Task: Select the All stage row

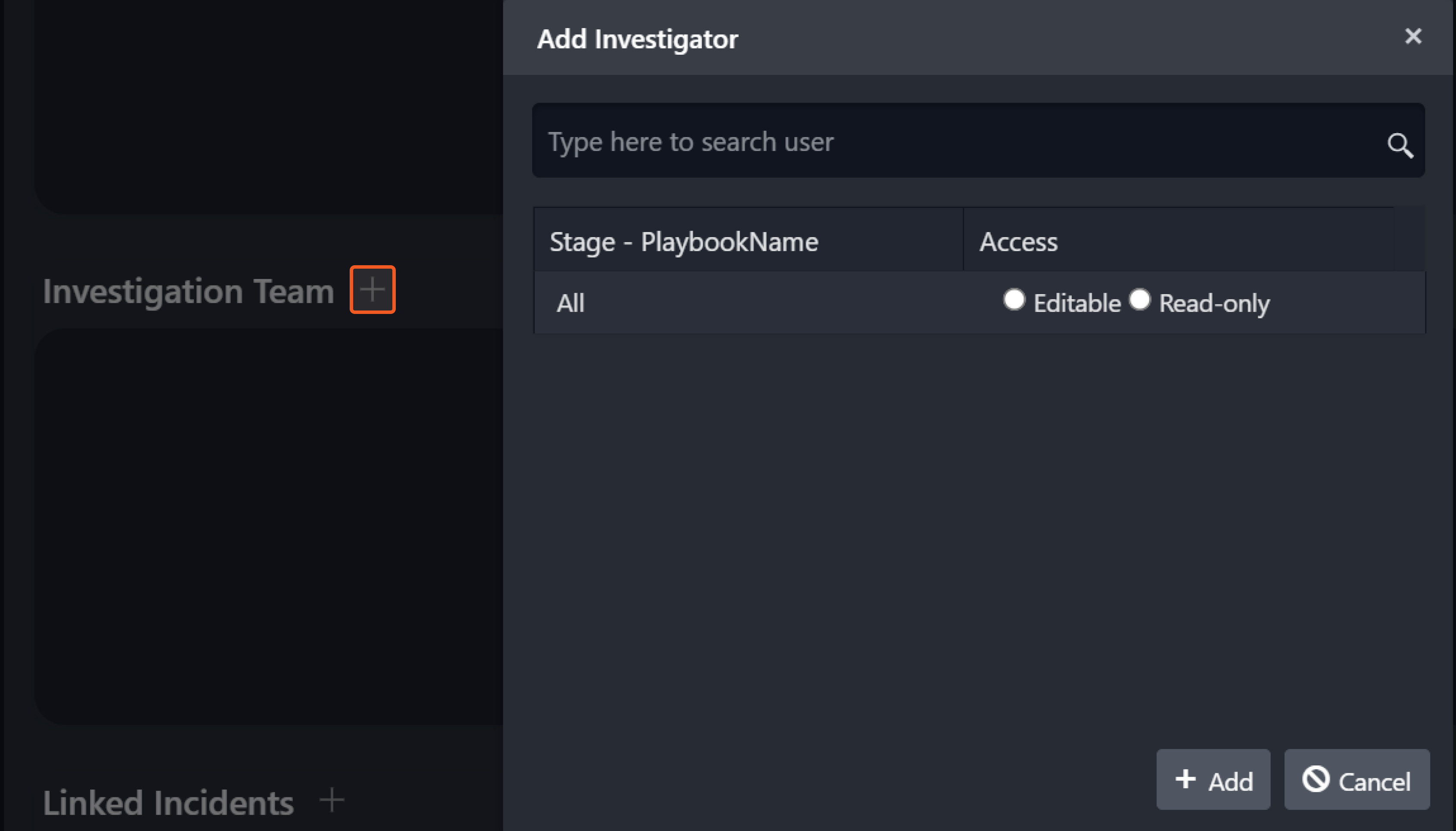Action: pos(570,303)
